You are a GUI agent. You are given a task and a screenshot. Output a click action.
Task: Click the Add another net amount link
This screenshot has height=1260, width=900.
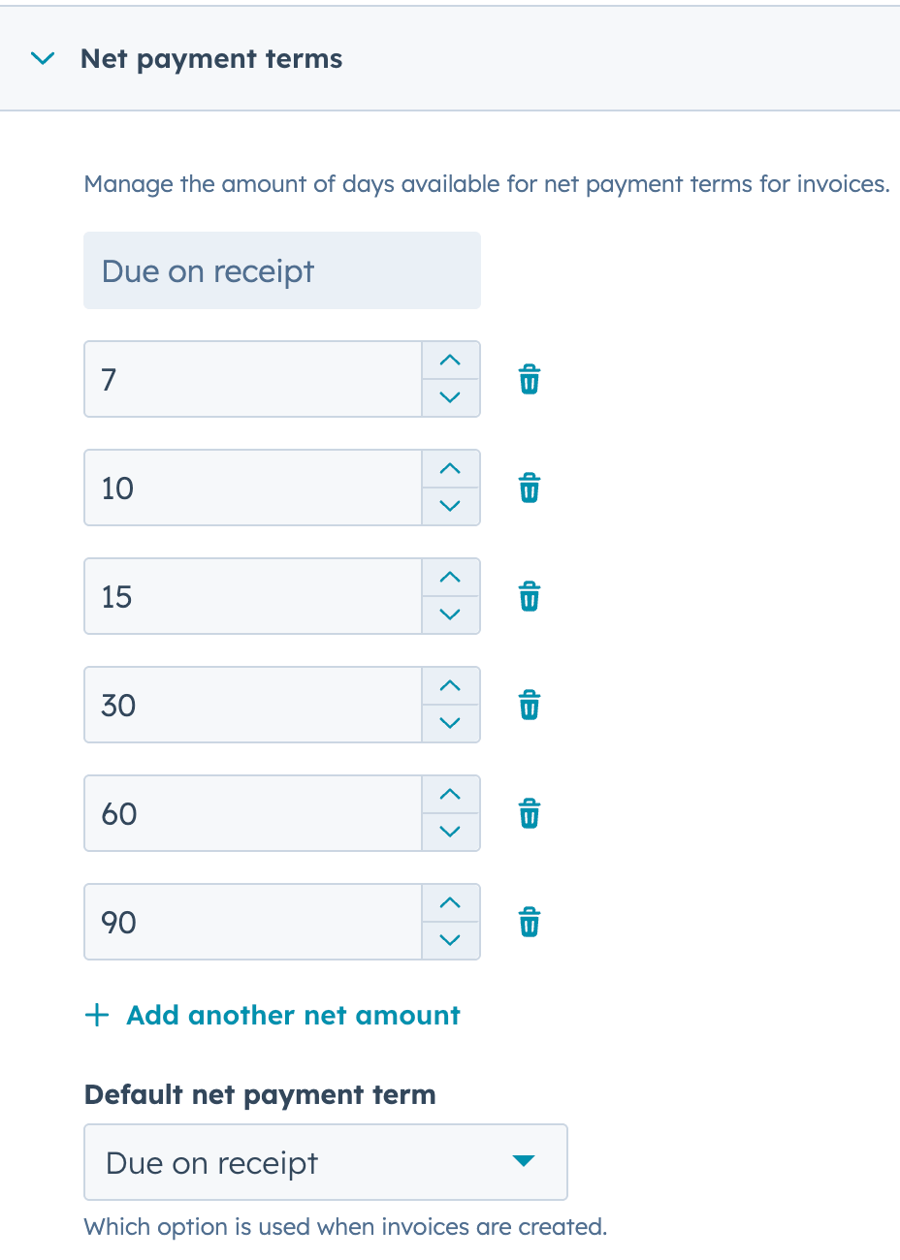pos(290,1014)
